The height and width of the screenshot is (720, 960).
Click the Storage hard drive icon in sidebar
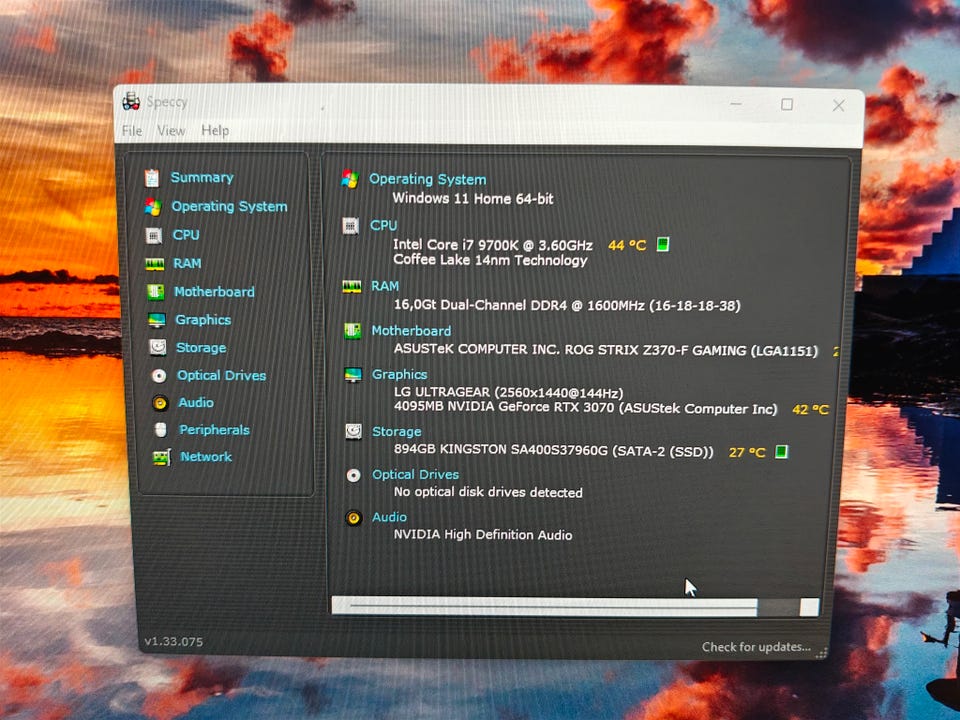(158, 348)
